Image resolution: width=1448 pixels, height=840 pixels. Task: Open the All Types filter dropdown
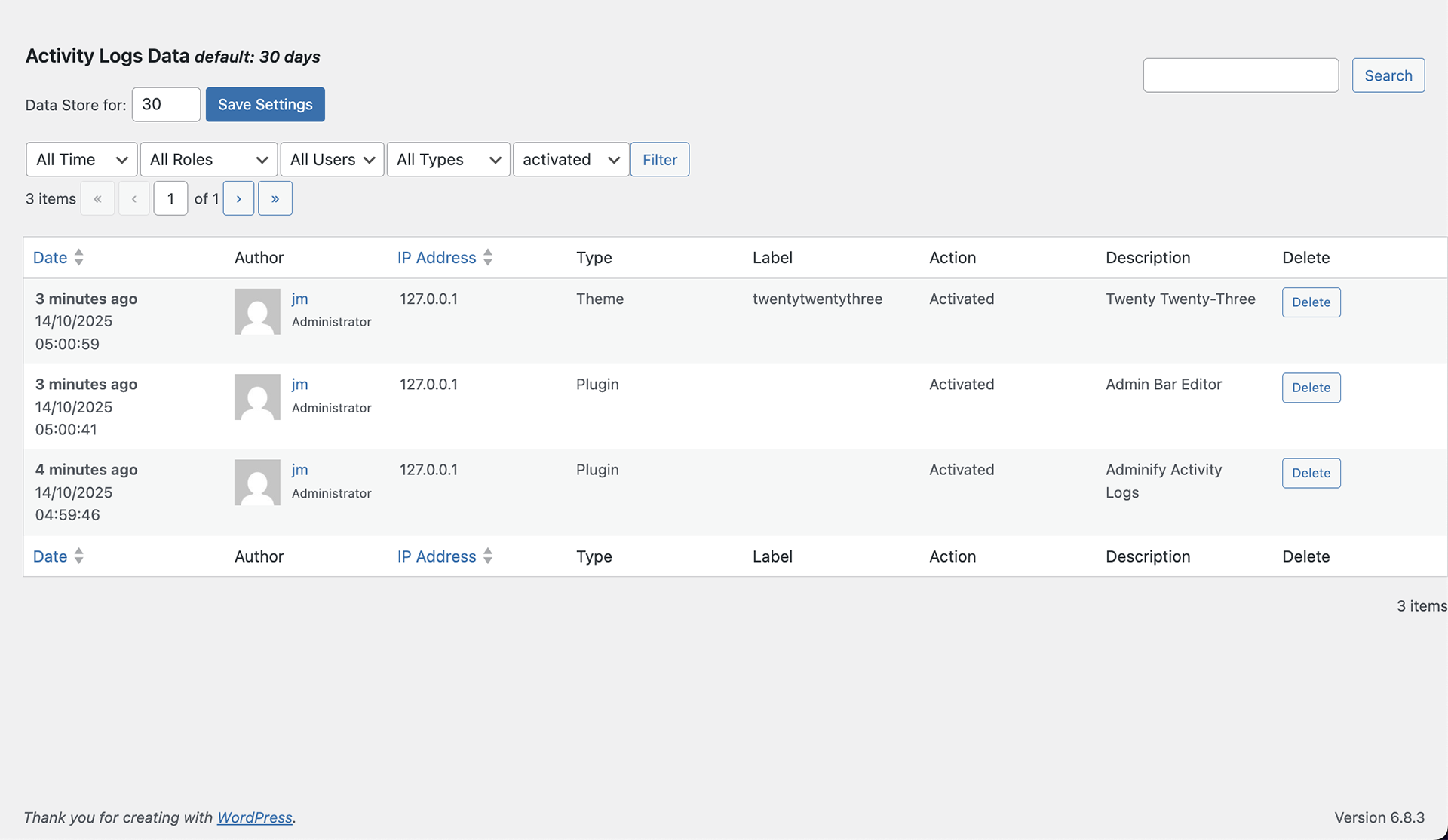pyautogui.click(x=448, y=159)
